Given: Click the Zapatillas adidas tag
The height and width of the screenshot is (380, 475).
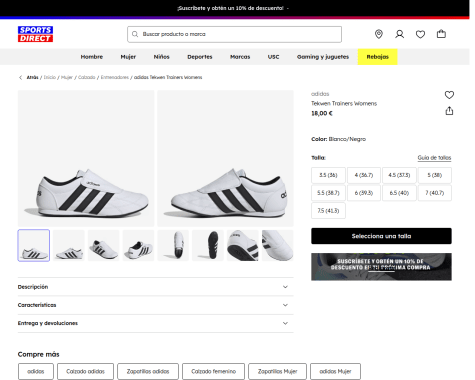Looking at the screenshot, I should tap(148, 371).
